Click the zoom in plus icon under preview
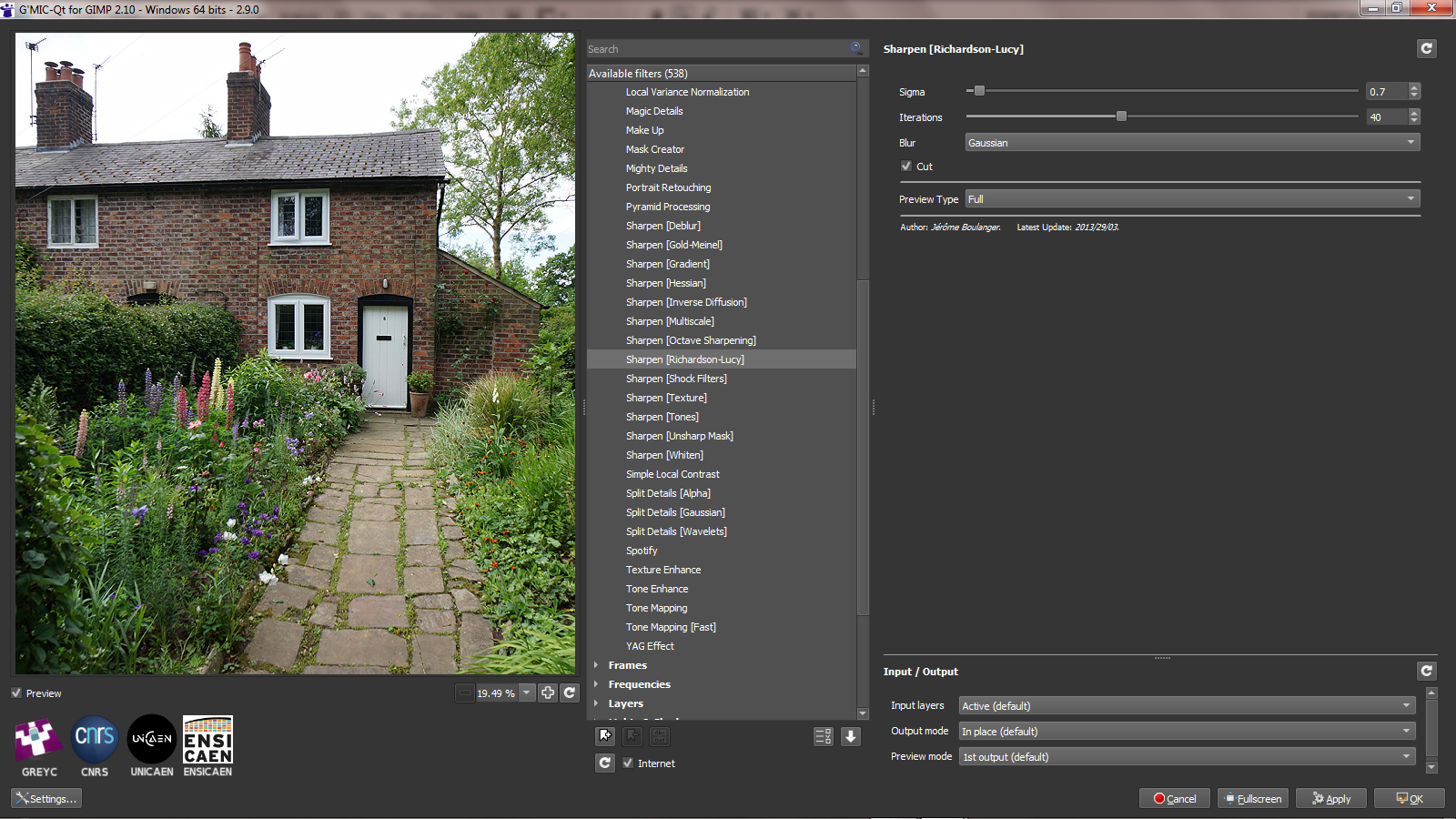This screenshot has height=819, width=1456. click(x=548, y=693)
